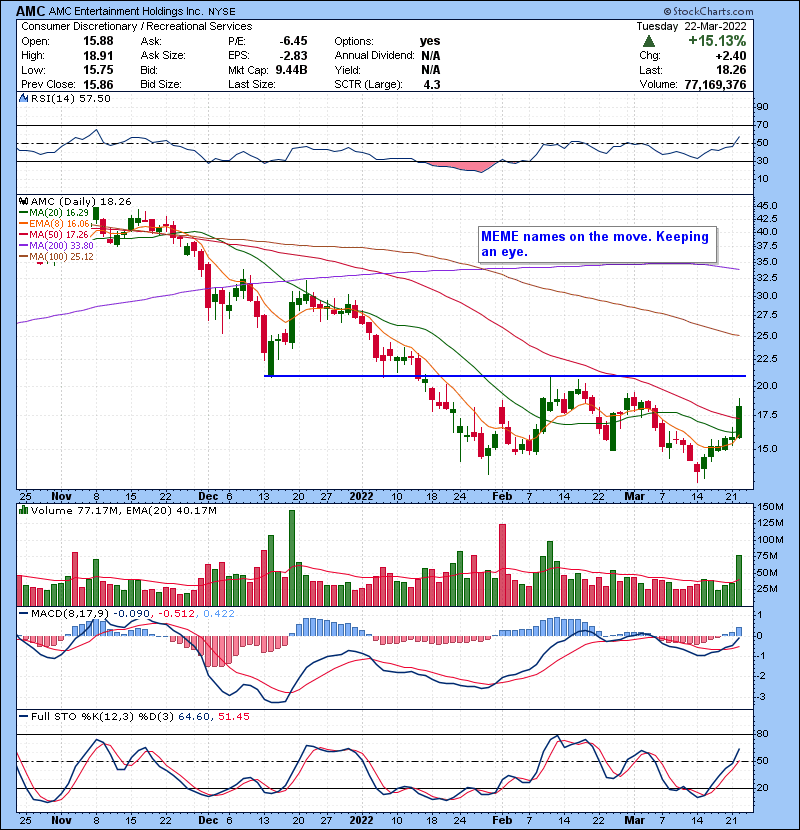The image size is (800, 830).
Task: Click the MACD signal value -0.512
Action: coord(176,614)
